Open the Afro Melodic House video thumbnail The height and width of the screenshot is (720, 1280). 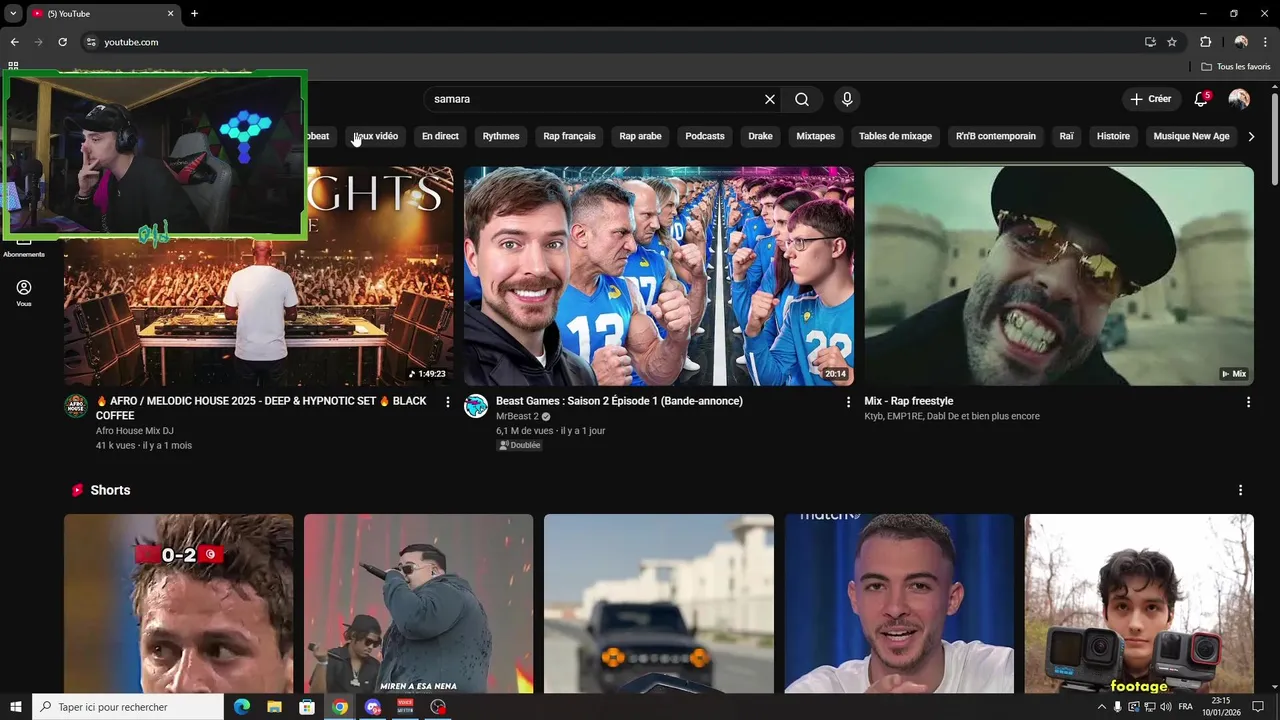258,276
